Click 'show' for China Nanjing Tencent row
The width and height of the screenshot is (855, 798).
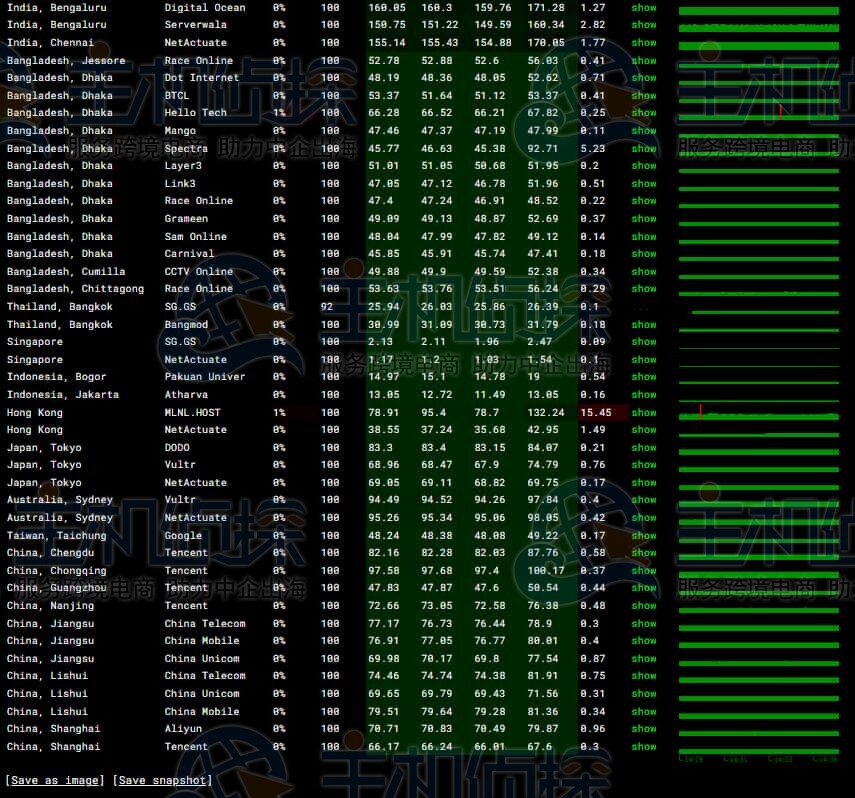[644, 606]
